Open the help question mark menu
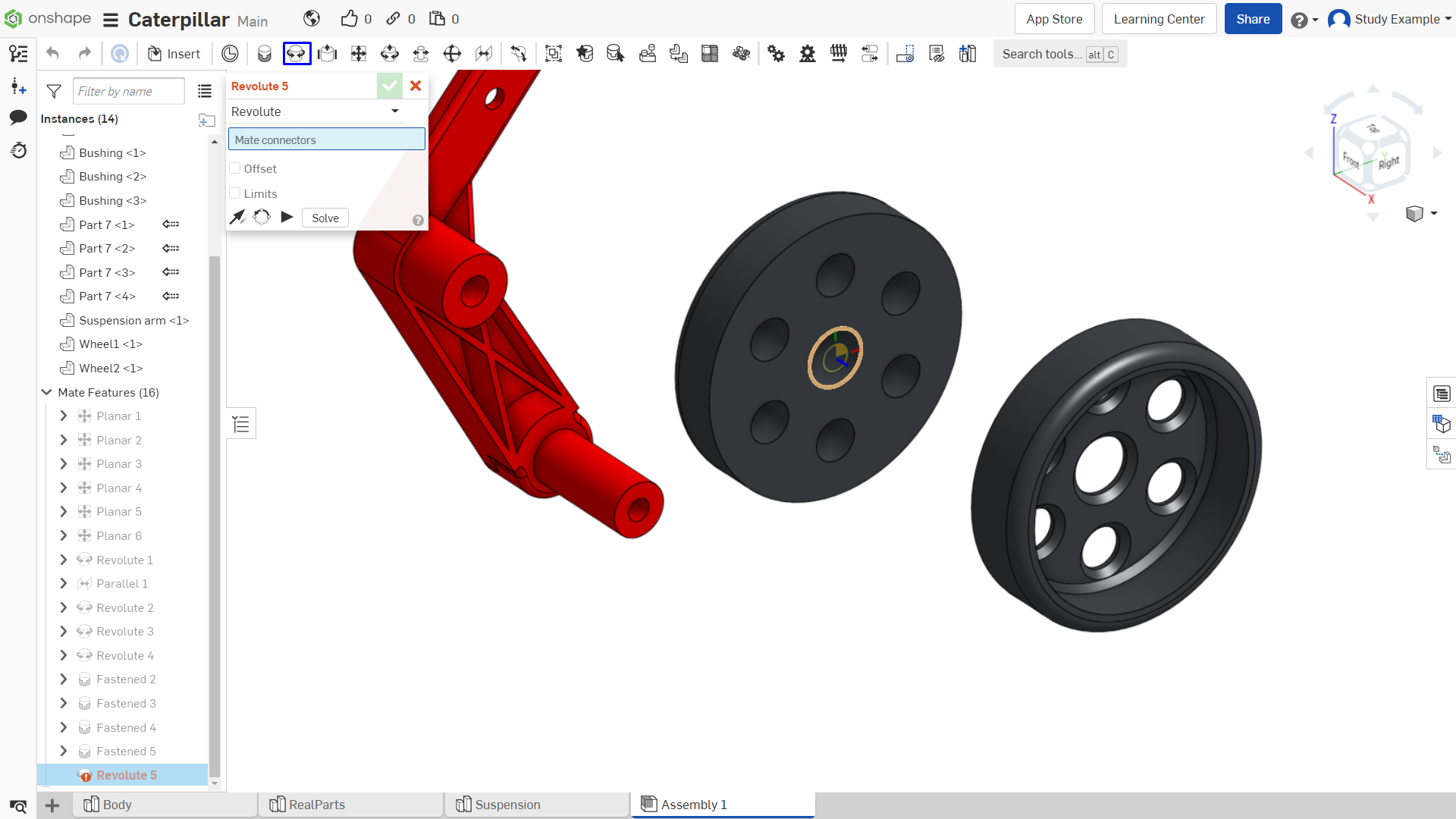This screenshot has width=1456, height=819. click(x=1304, y=20)
